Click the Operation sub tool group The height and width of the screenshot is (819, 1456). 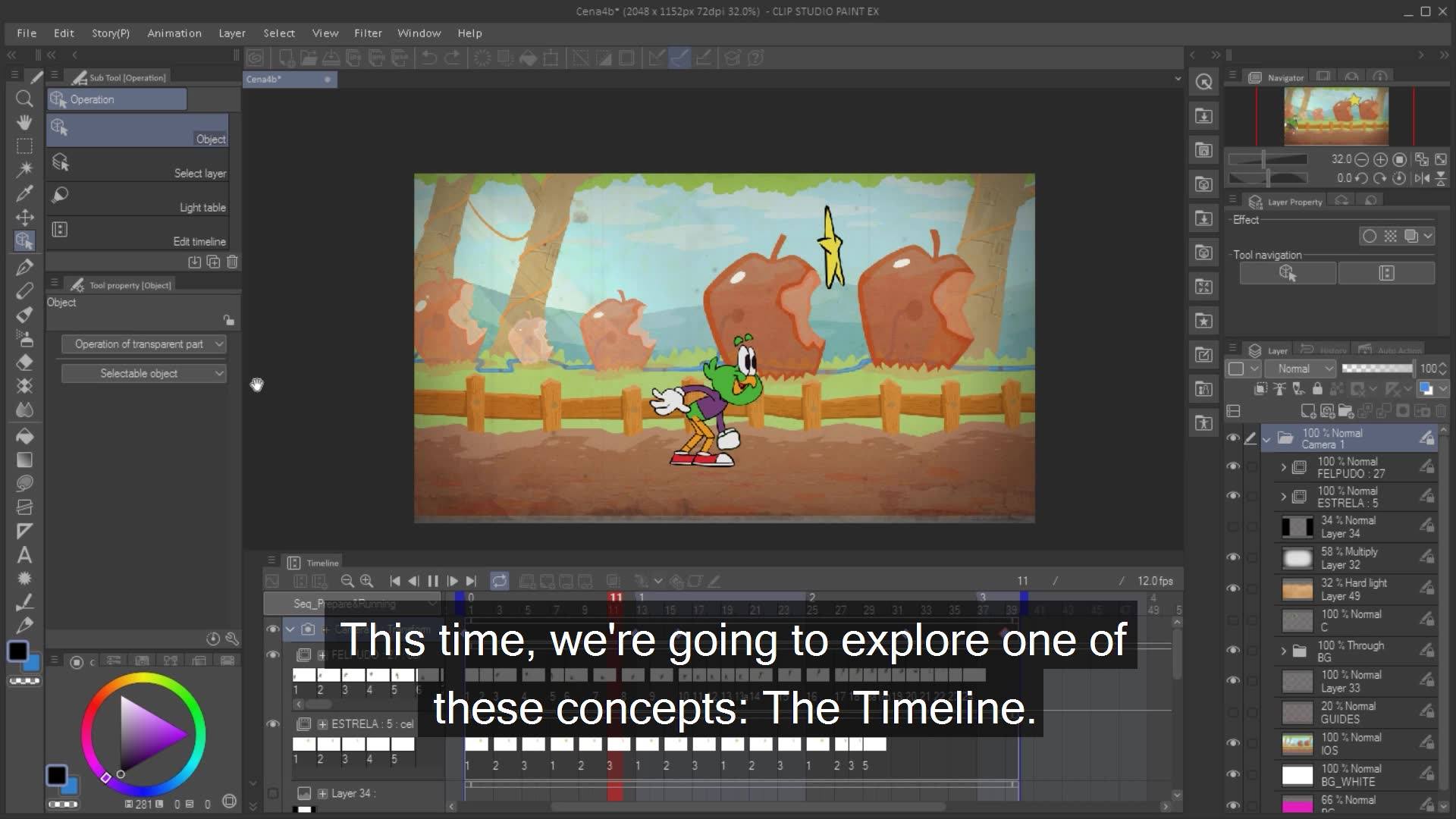117,99
